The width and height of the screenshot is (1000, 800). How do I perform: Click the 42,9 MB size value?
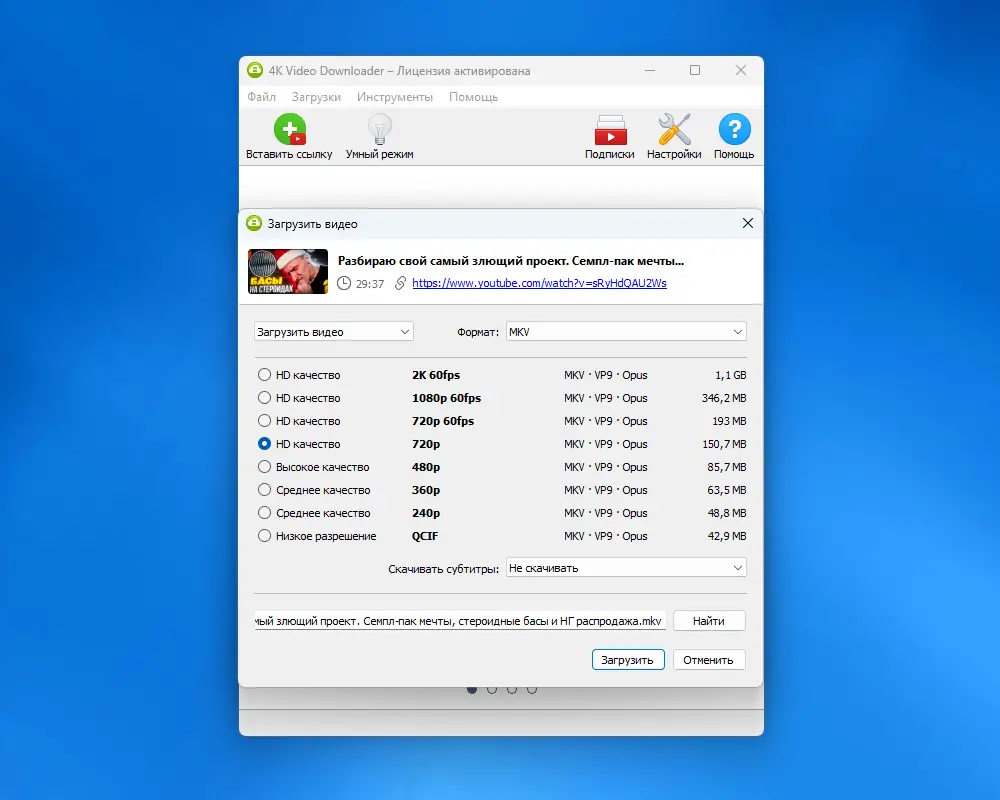coord(726,536)
